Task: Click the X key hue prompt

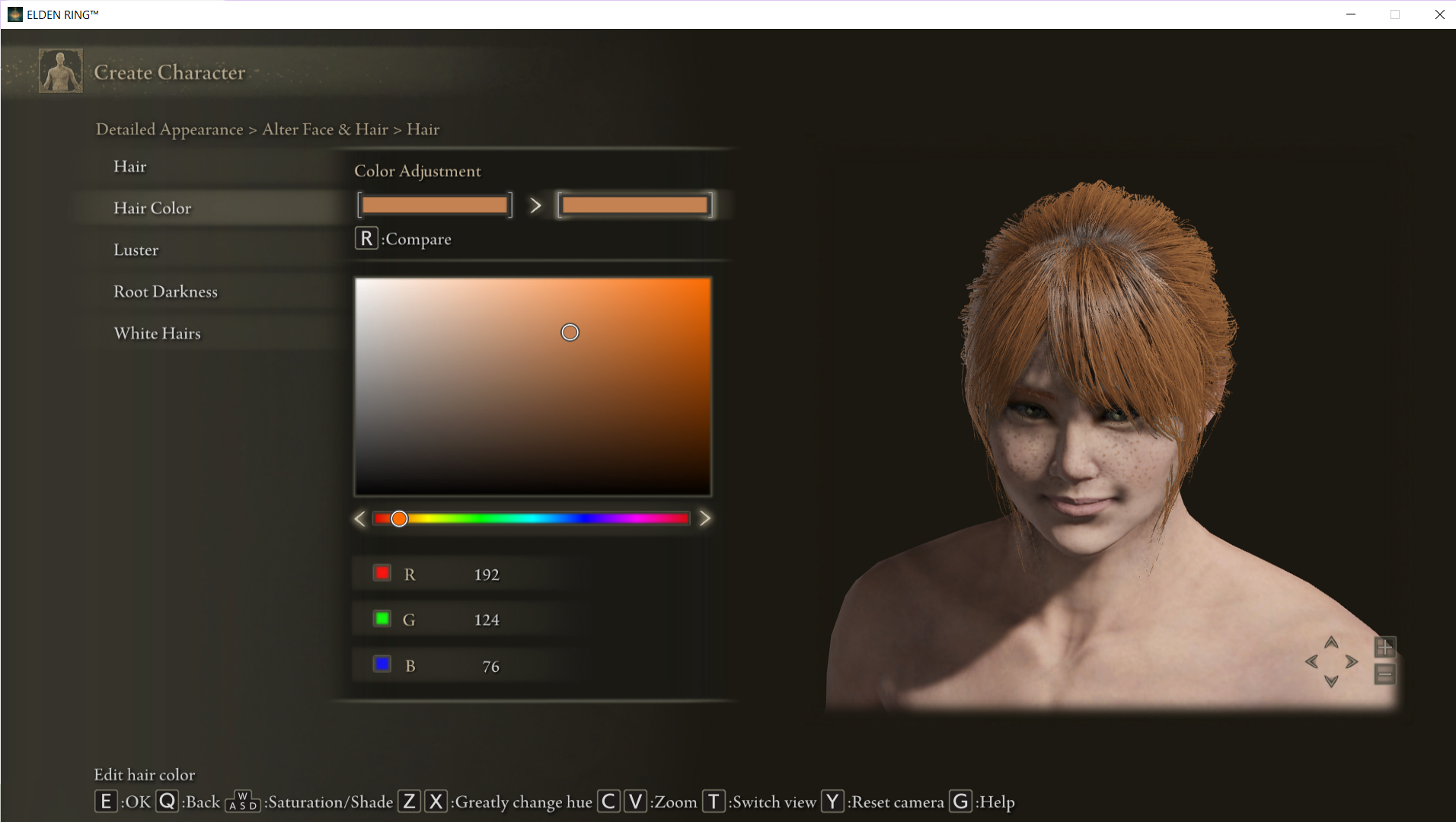Action: click(x=436, y=801)
